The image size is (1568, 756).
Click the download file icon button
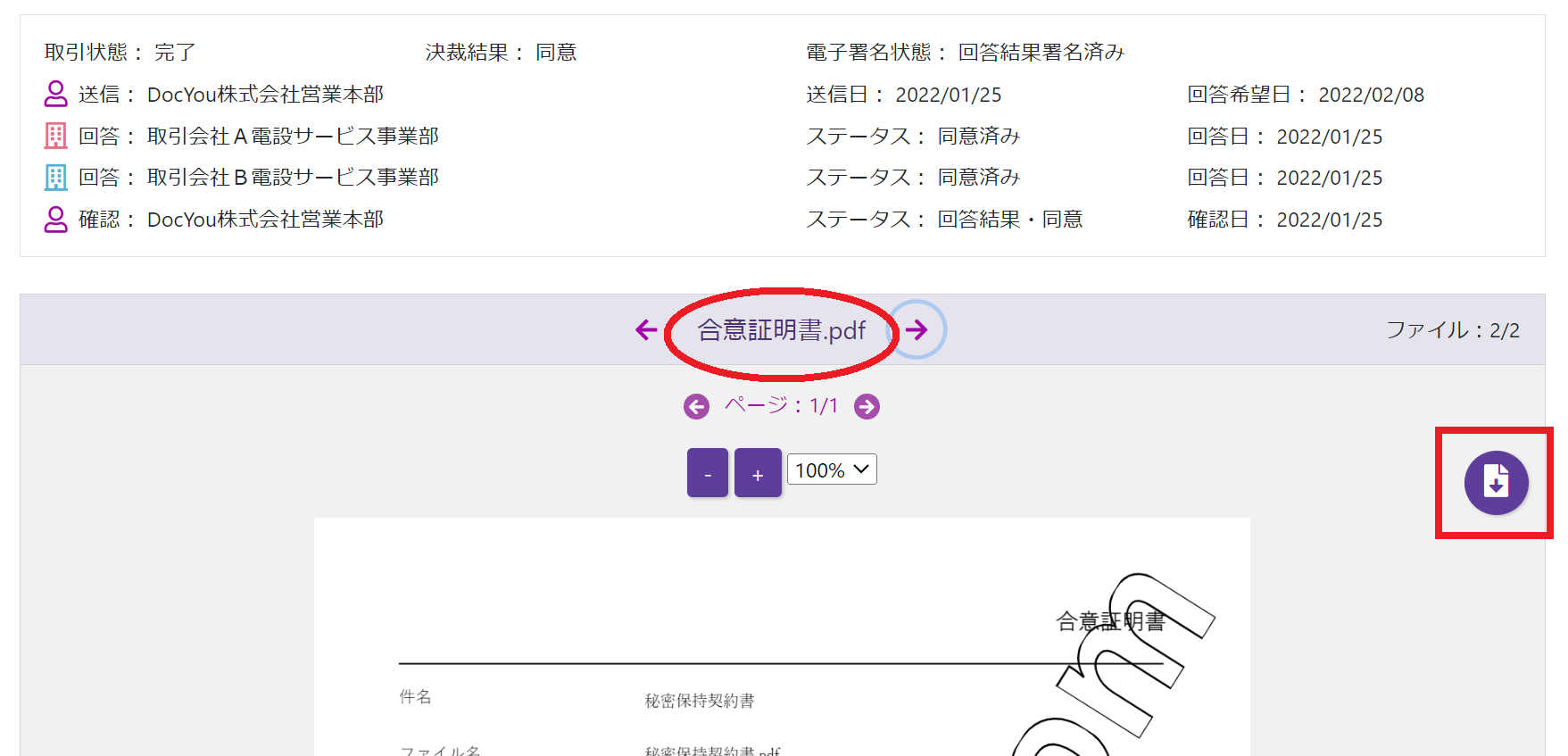[x=1496, y=483]
